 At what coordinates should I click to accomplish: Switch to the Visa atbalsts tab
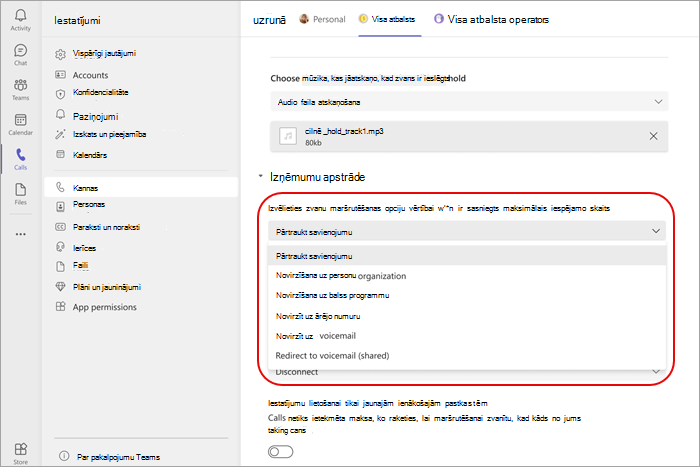(x=388, y=19)
